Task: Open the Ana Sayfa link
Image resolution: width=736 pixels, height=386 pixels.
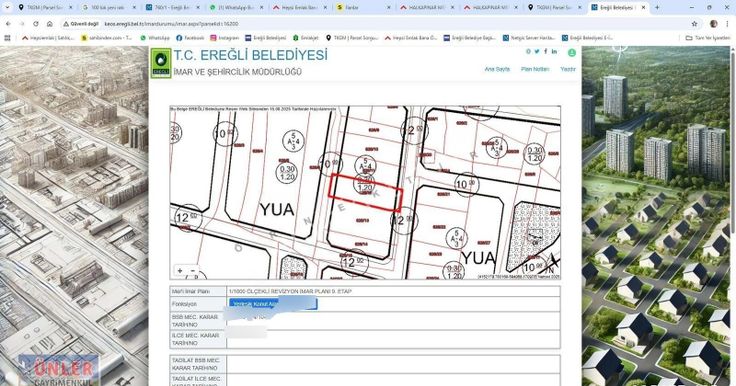Action: pyautogui.click(x=497, y=69)
